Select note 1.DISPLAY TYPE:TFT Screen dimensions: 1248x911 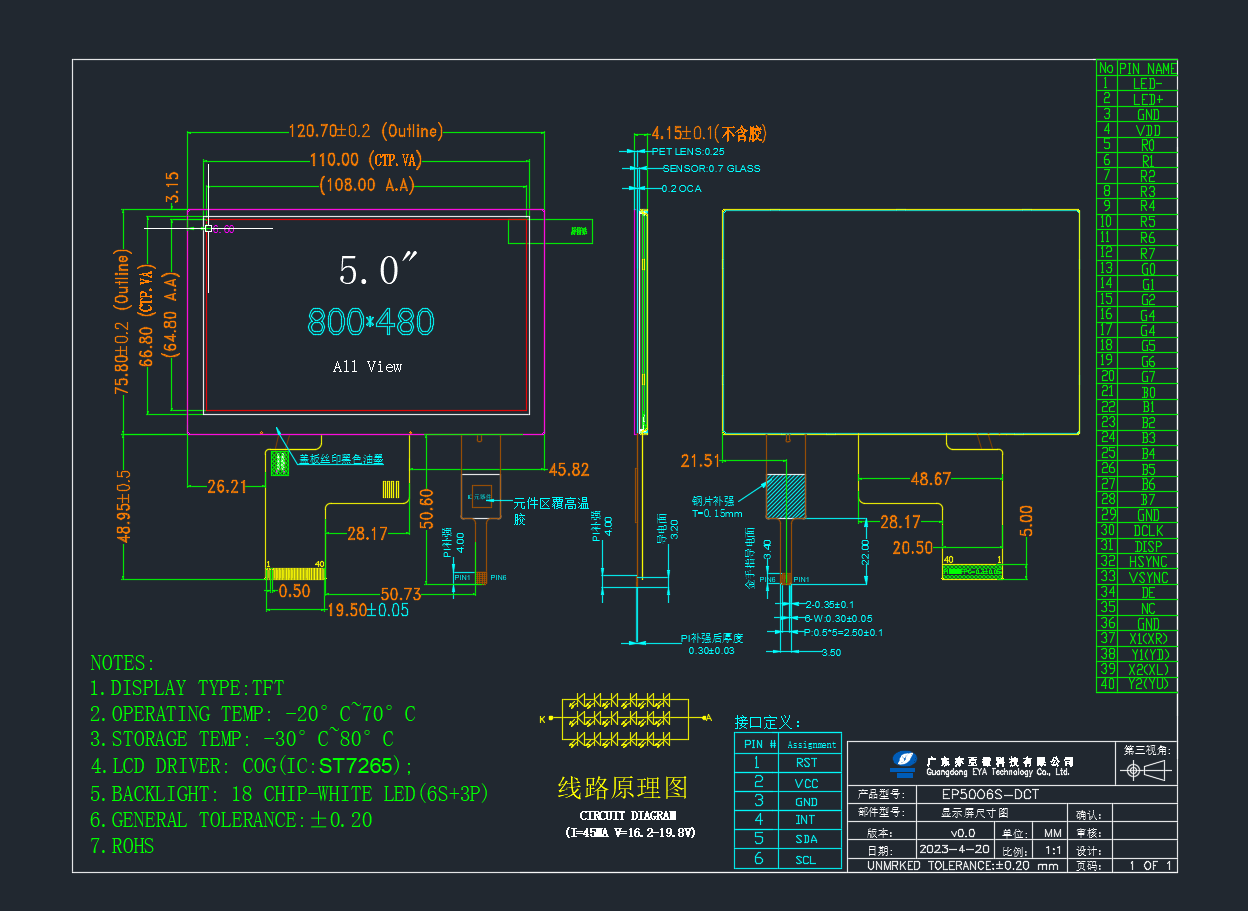tap(187, 688)
